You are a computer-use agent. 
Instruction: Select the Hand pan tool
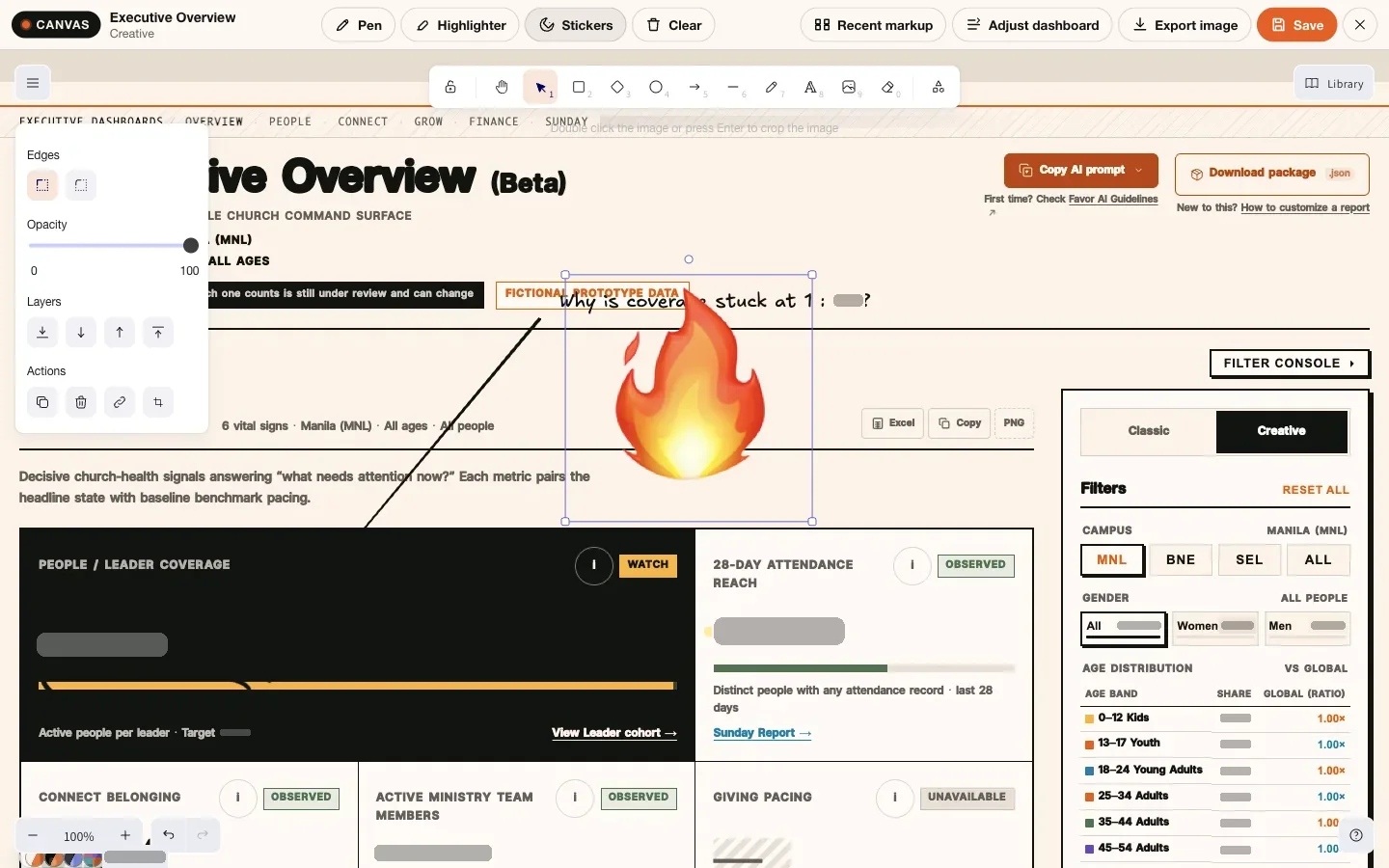pyautogui.click(x=502, y=87)
